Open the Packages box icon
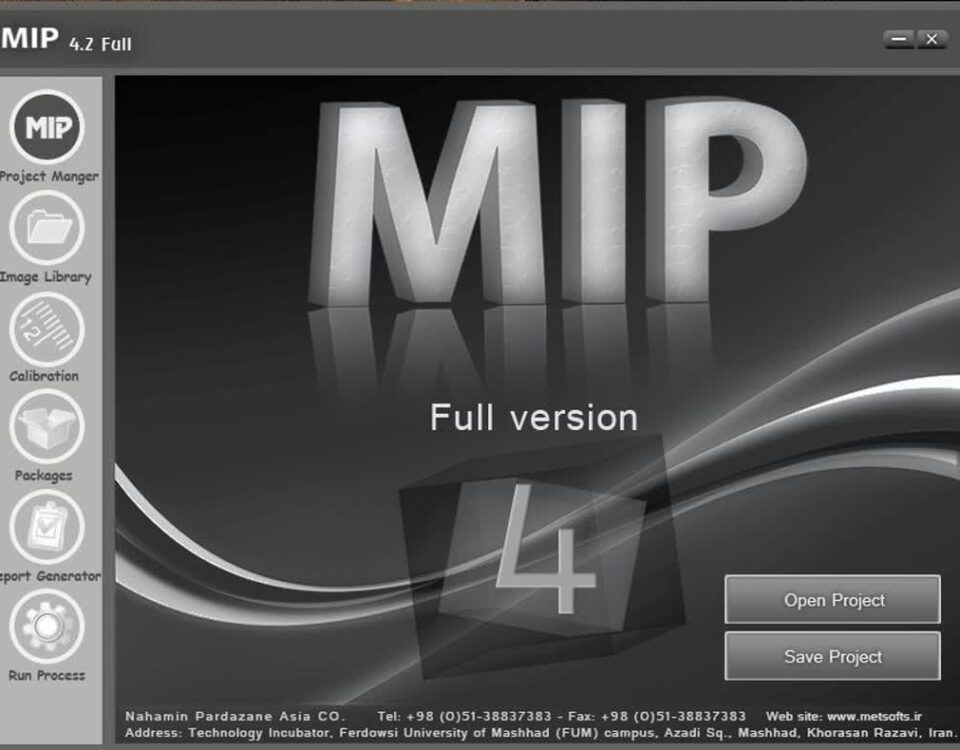 [x=47, y=427]
